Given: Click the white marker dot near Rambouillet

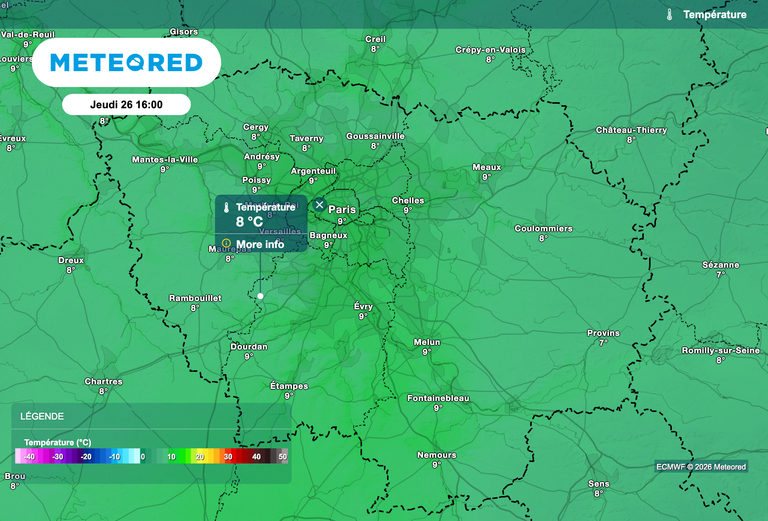Looking at the screenshot, I should (261, 296).
